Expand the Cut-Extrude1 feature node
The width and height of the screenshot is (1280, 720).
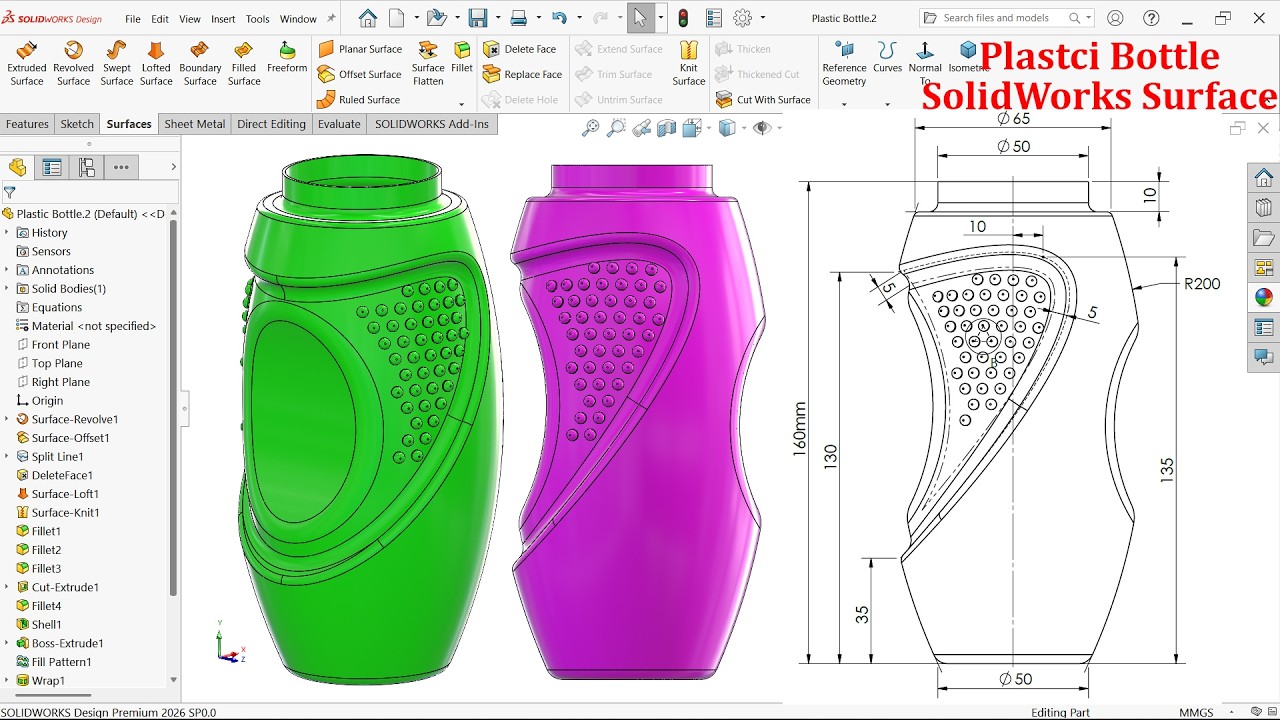tap(7, 588)
